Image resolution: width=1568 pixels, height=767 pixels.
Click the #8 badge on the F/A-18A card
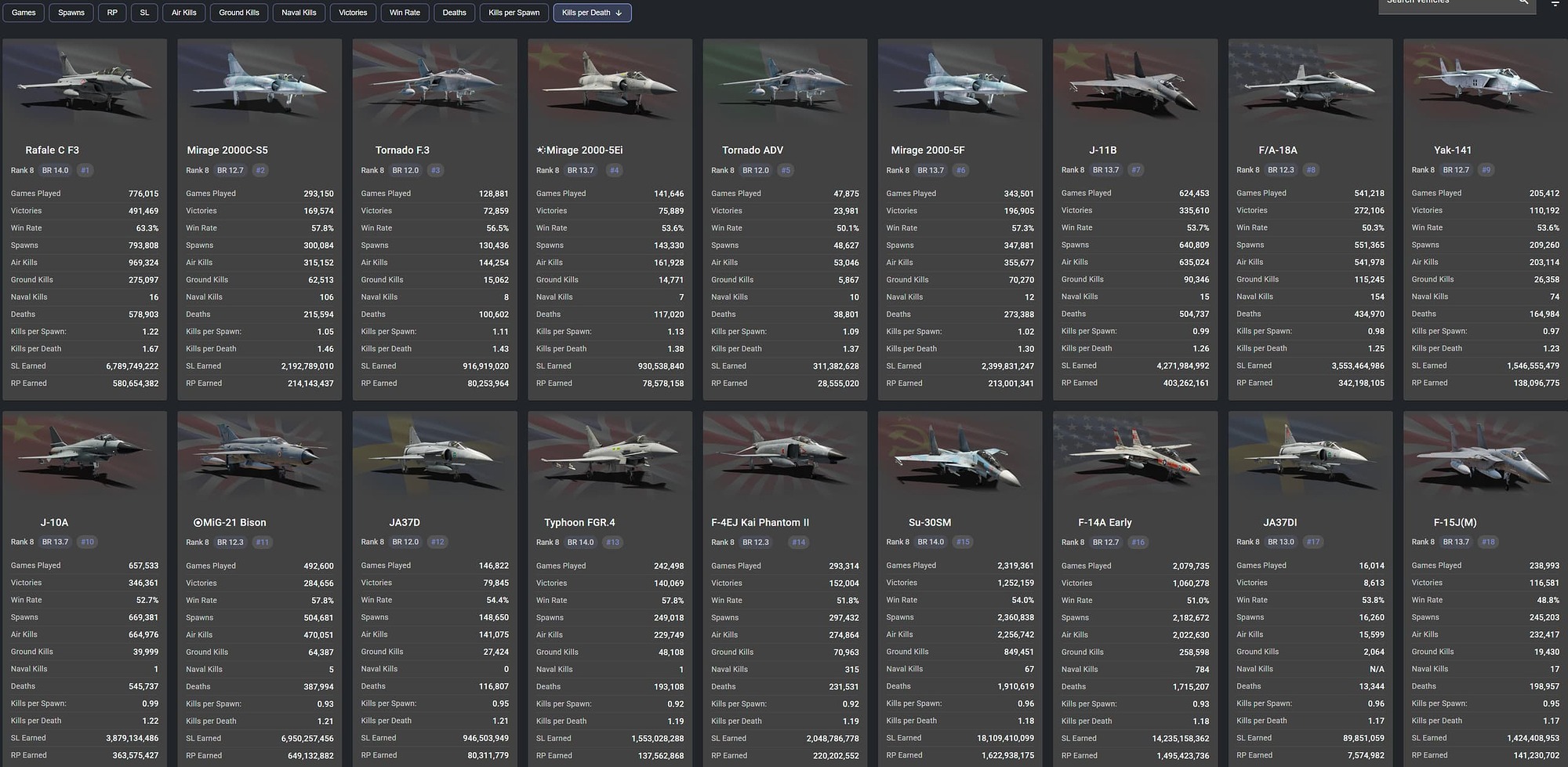[1310, 169]
